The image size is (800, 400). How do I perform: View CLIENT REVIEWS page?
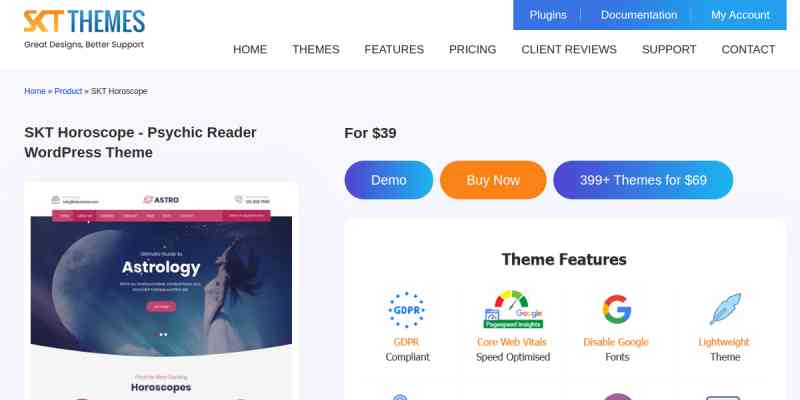(569, 49)
